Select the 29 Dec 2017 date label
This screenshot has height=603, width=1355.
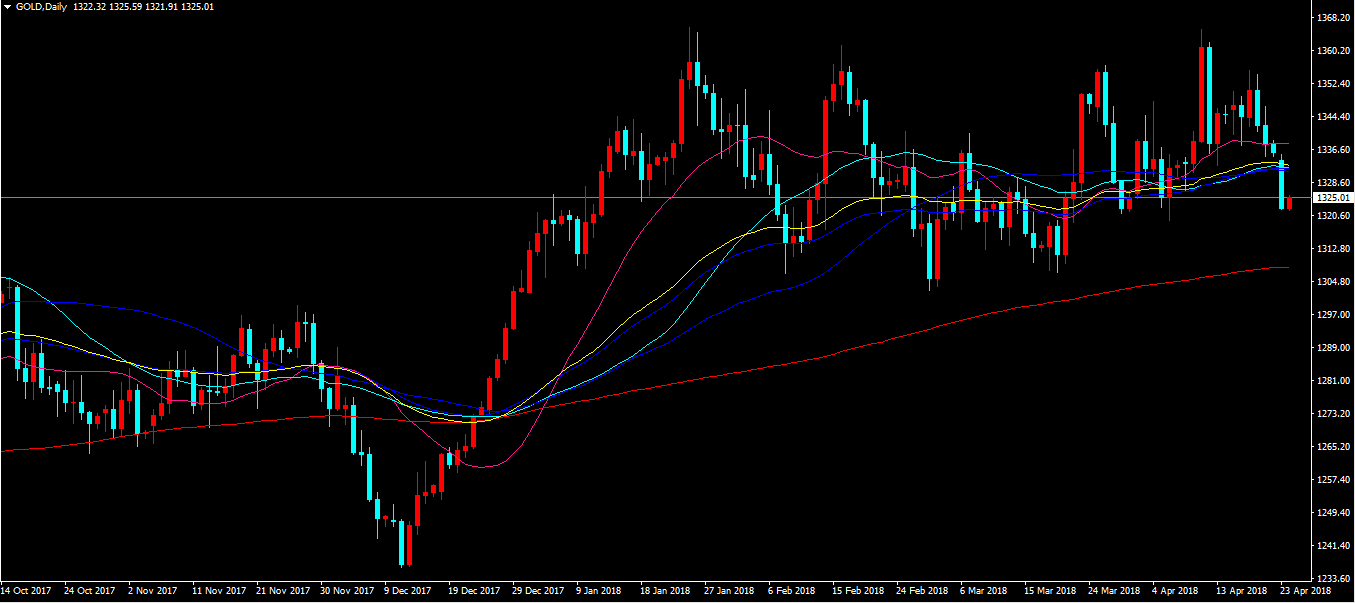click(x=540, y=591)
